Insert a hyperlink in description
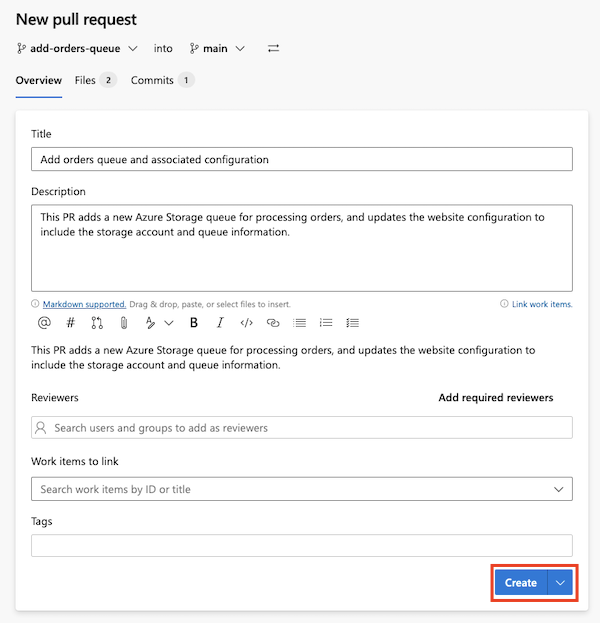600x623 pixels. tap(273, 323)
